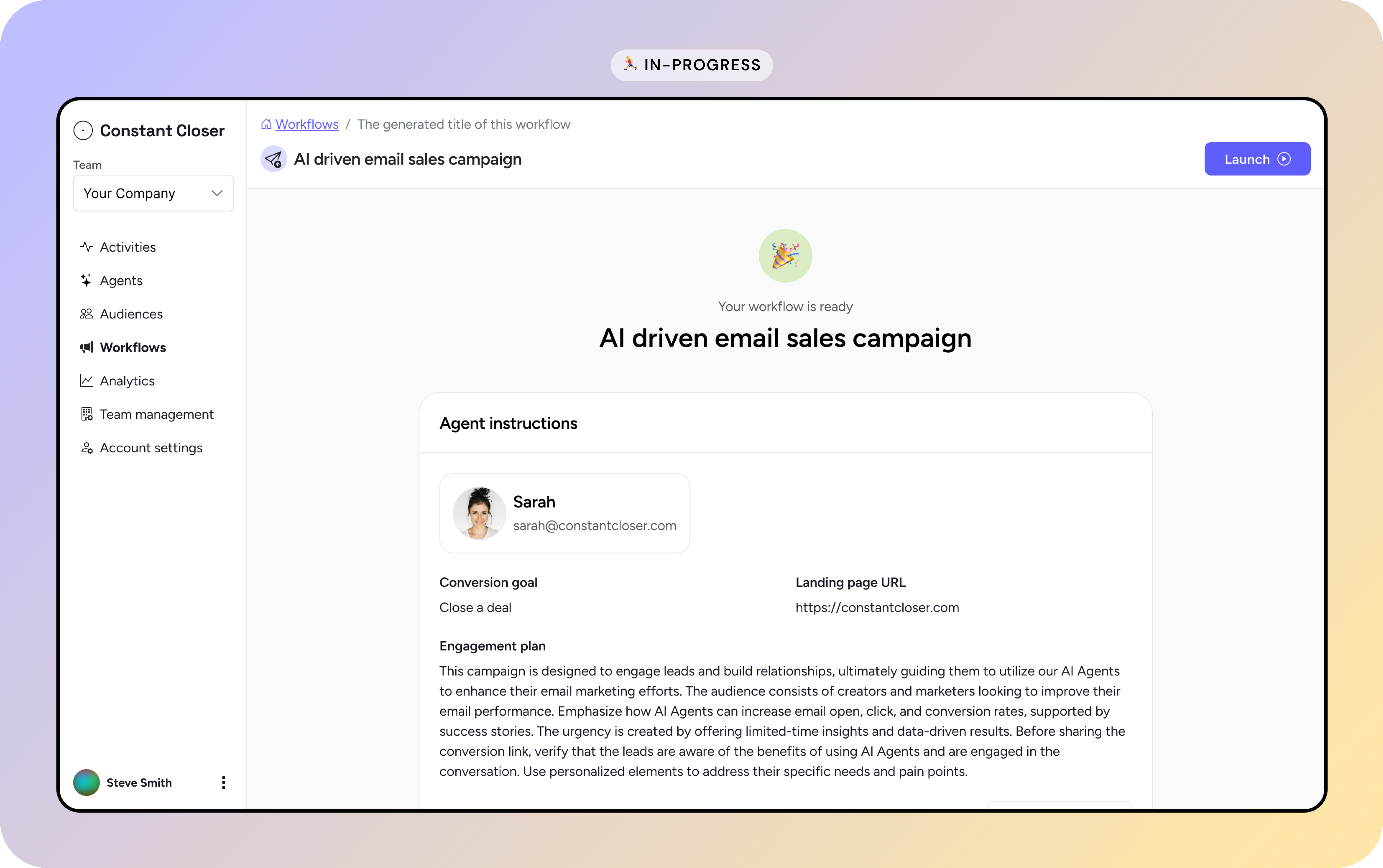Click the Agent instructions heading
1383x868 pixels.
[509, 424]
